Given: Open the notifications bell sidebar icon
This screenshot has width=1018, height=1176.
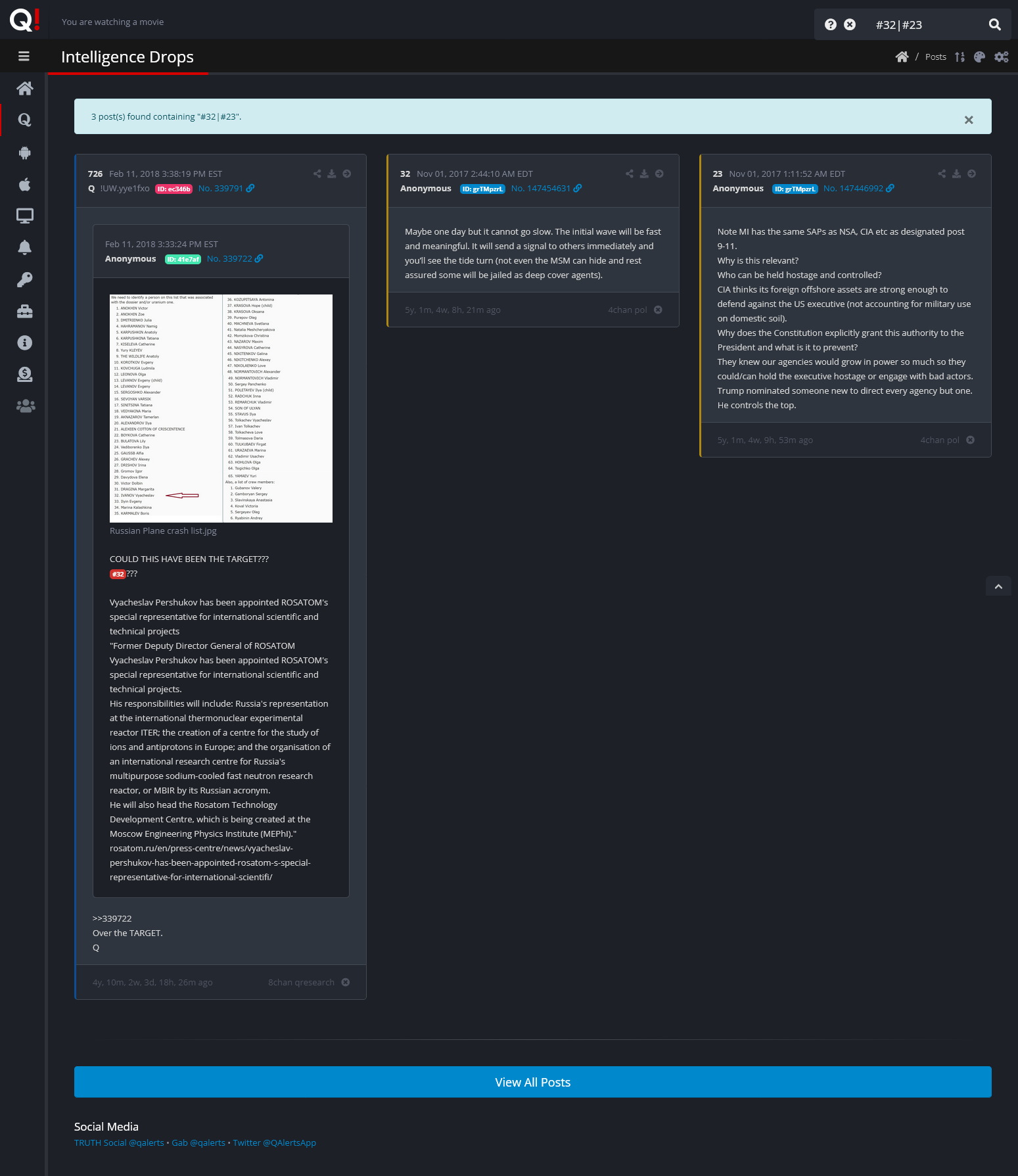Looking at the screenshot, I should click(25, 247).
